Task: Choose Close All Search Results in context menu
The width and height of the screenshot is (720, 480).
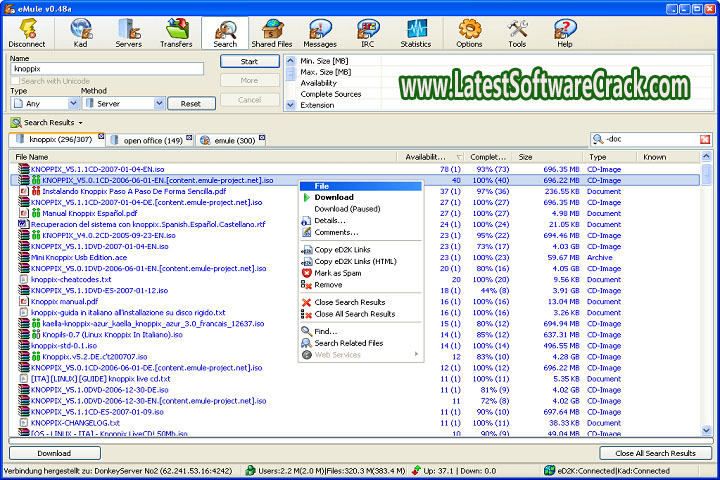Action: pos(360,314)
